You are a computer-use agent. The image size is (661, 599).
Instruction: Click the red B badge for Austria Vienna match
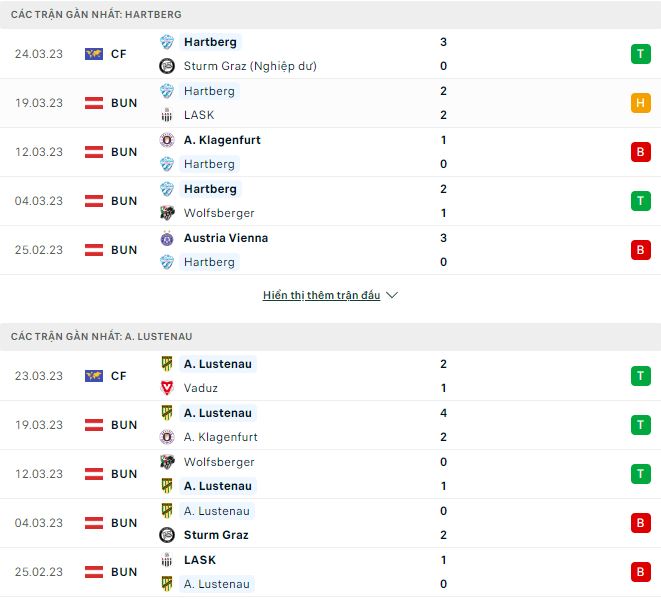[x=640, y=250]
